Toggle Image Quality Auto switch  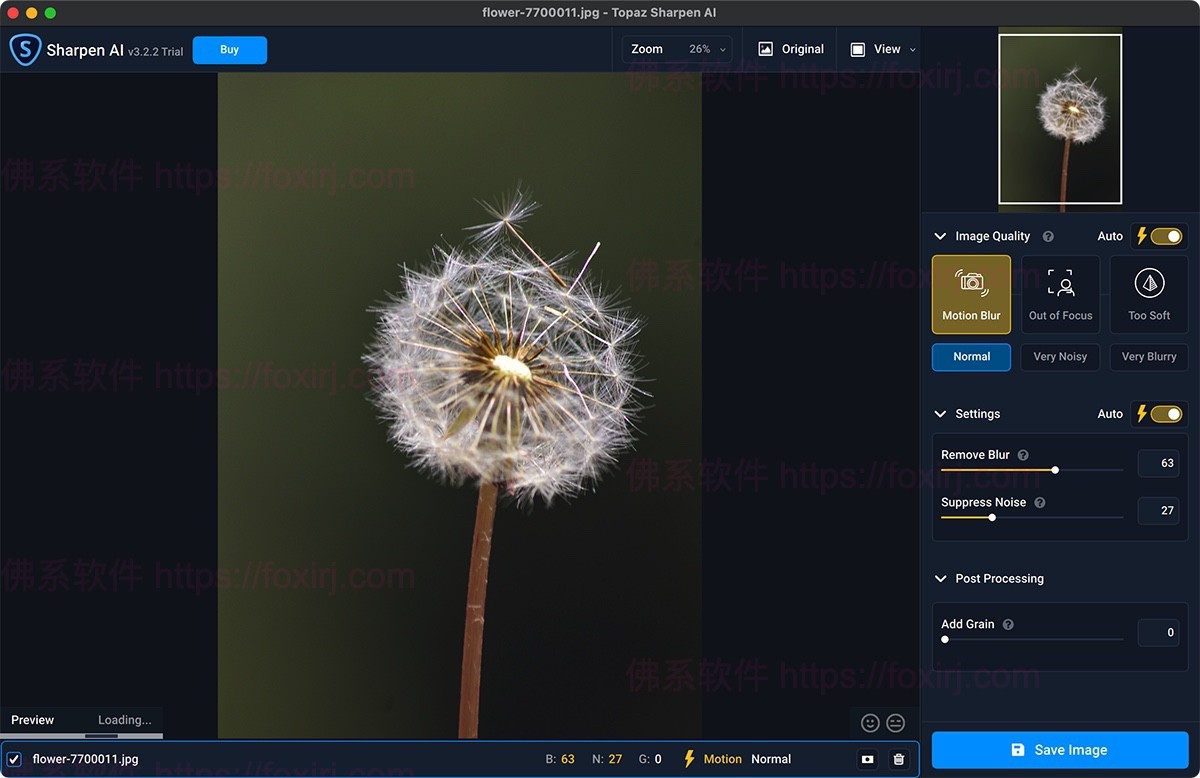[x=1165, y=237]
